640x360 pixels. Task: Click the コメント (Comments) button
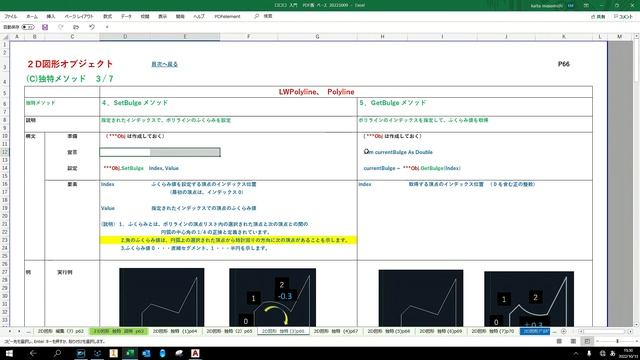[x=623, y=17]
